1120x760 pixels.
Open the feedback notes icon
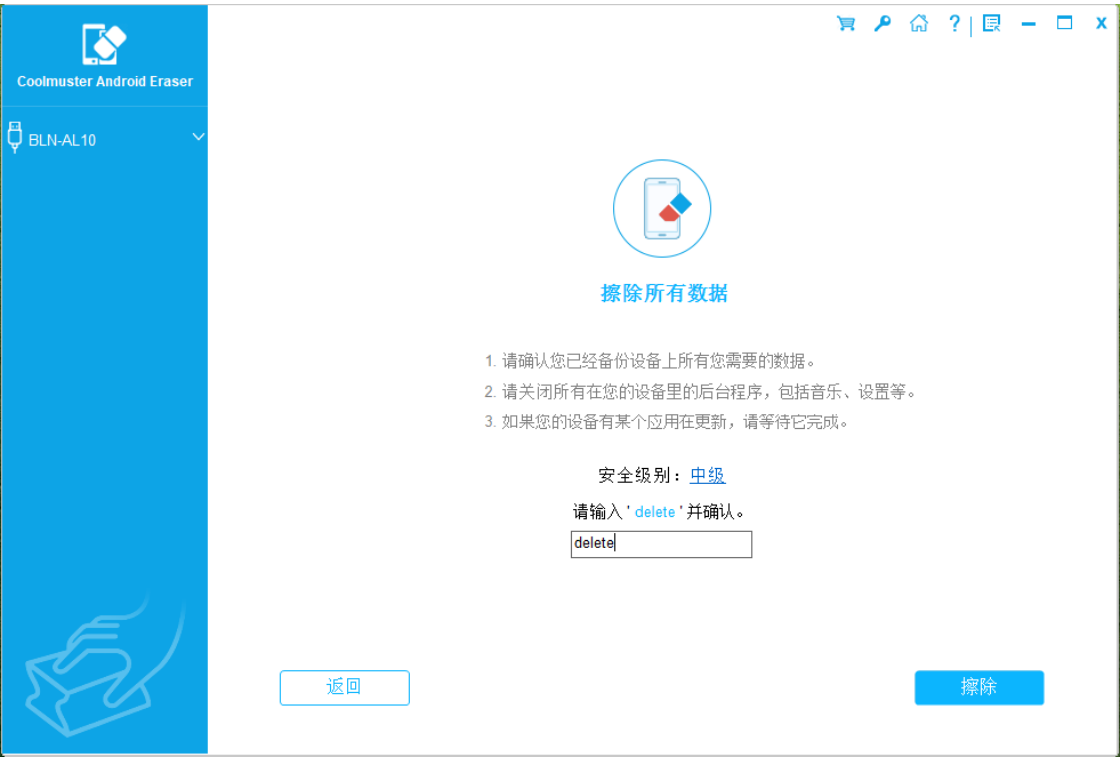coord(991,24)
